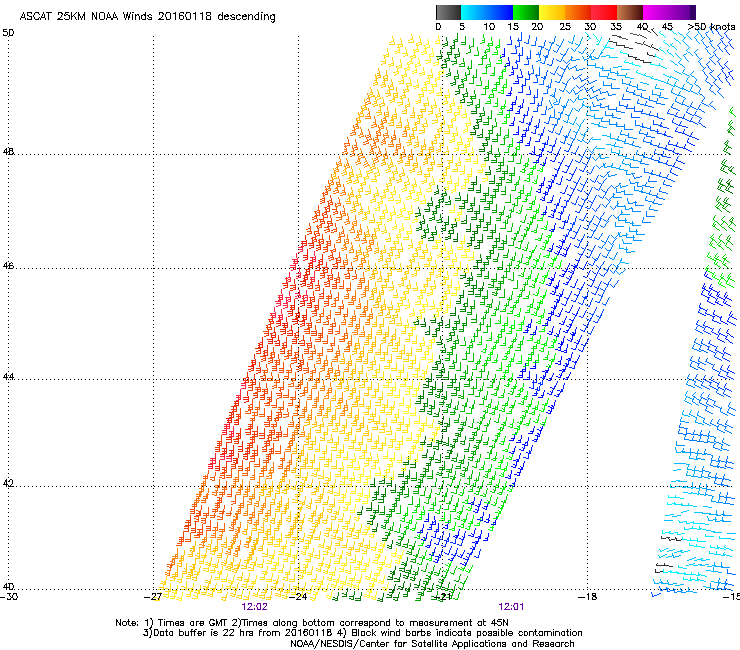This screenshot has width=740, height=650.
Task: Click the purple time stamp '12:02'
Action: (254, 607)
